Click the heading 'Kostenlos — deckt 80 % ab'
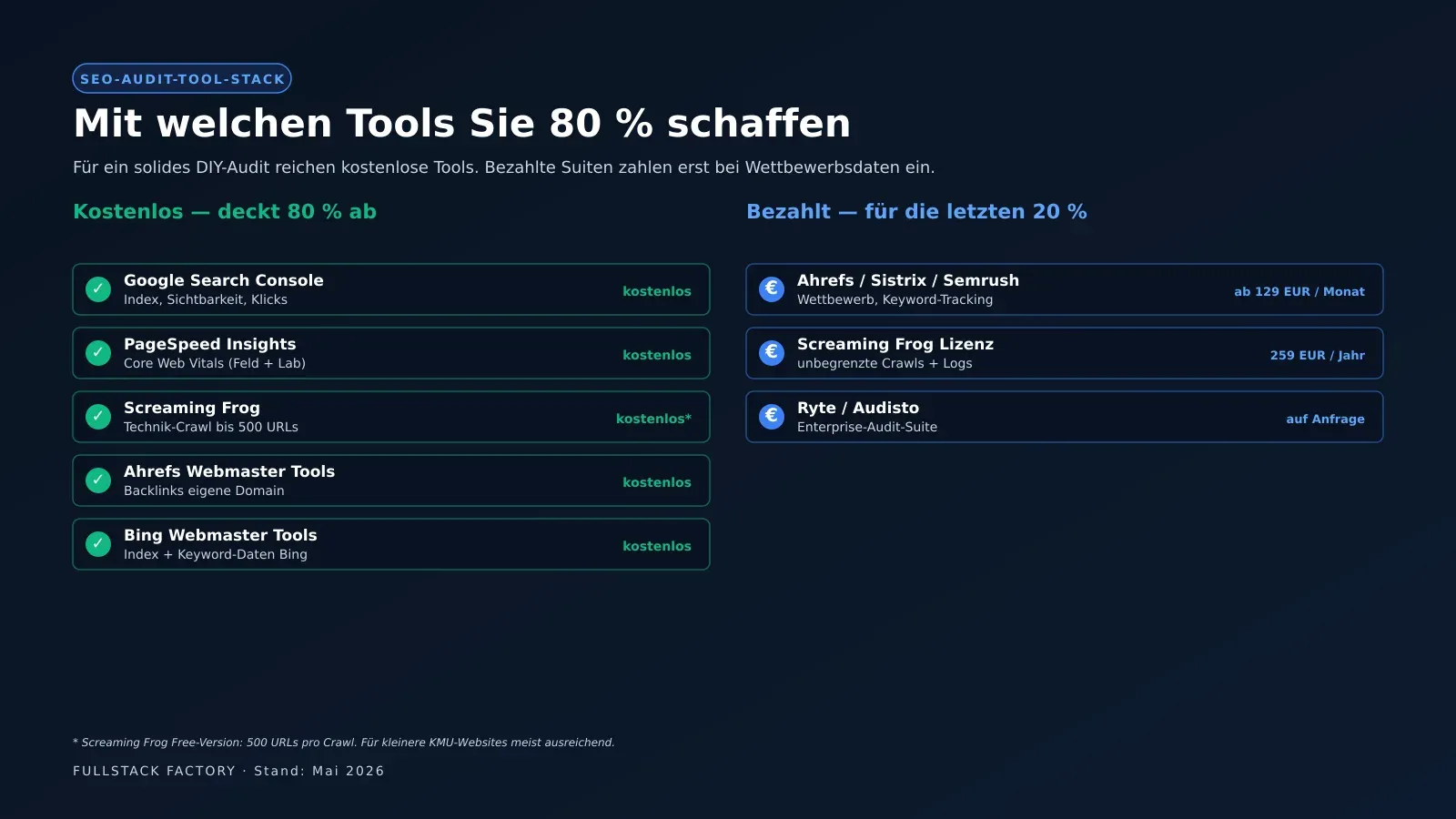1456x819 pixels. coord(225,211)
